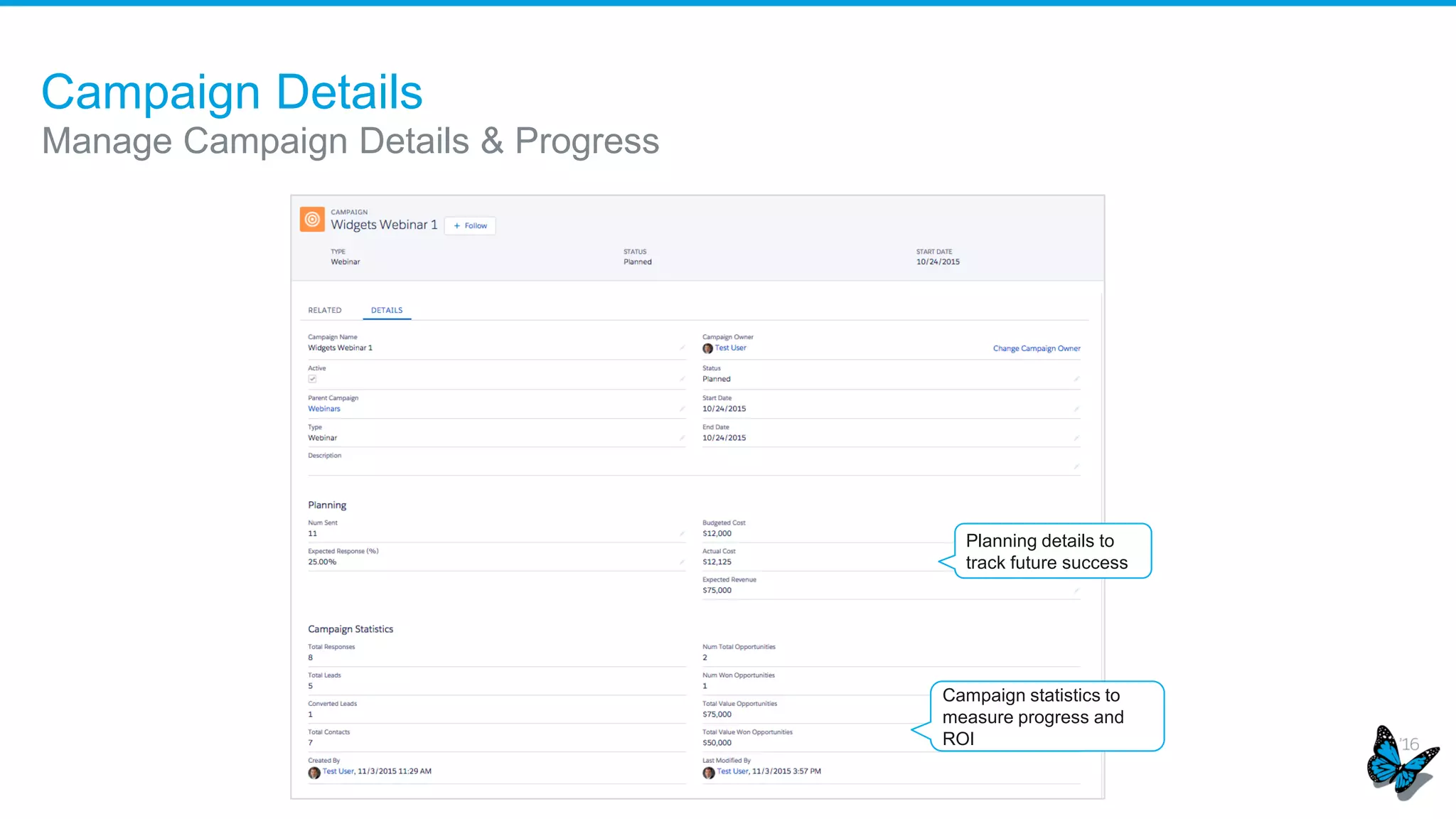Click the Last Modified By avatar
This screenshot has width=1456, height=819.
(708, 773)
